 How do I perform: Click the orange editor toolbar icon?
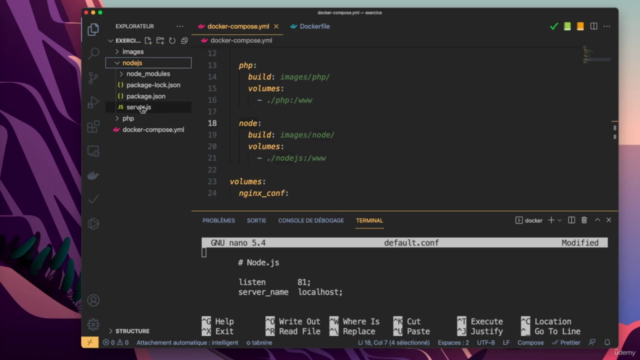point(580,27)
